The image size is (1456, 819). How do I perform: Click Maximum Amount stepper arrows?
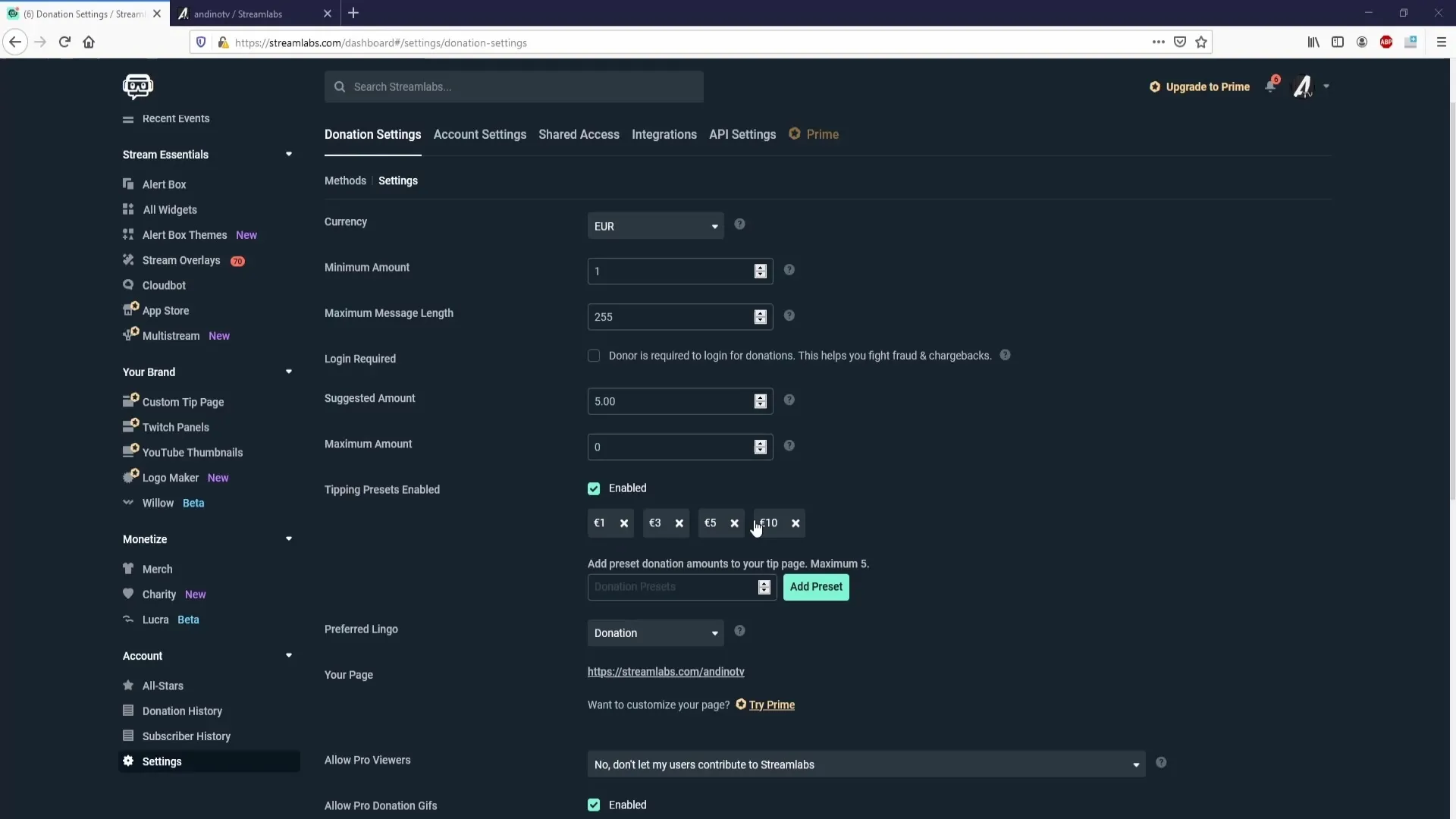point(761,447)
